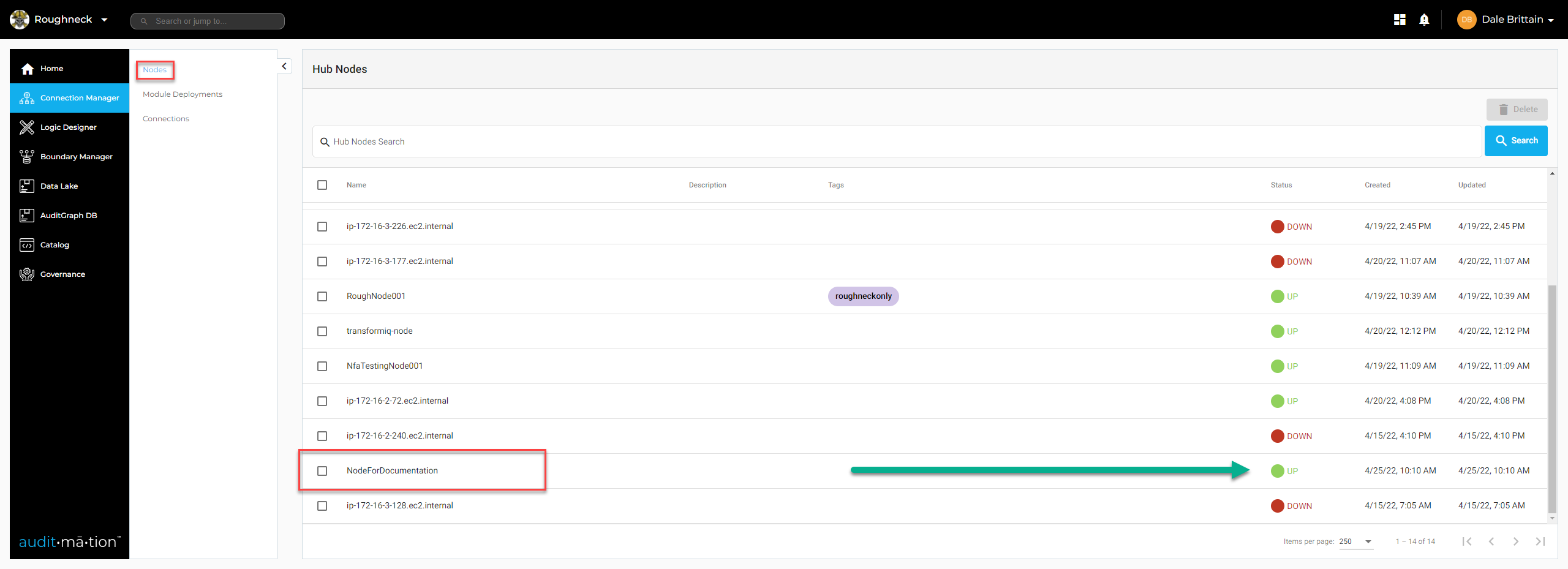The height and width of the screenshot is (569, 1568).
Task: Open the Items per page dropdown
Action: pos(1356,541)
